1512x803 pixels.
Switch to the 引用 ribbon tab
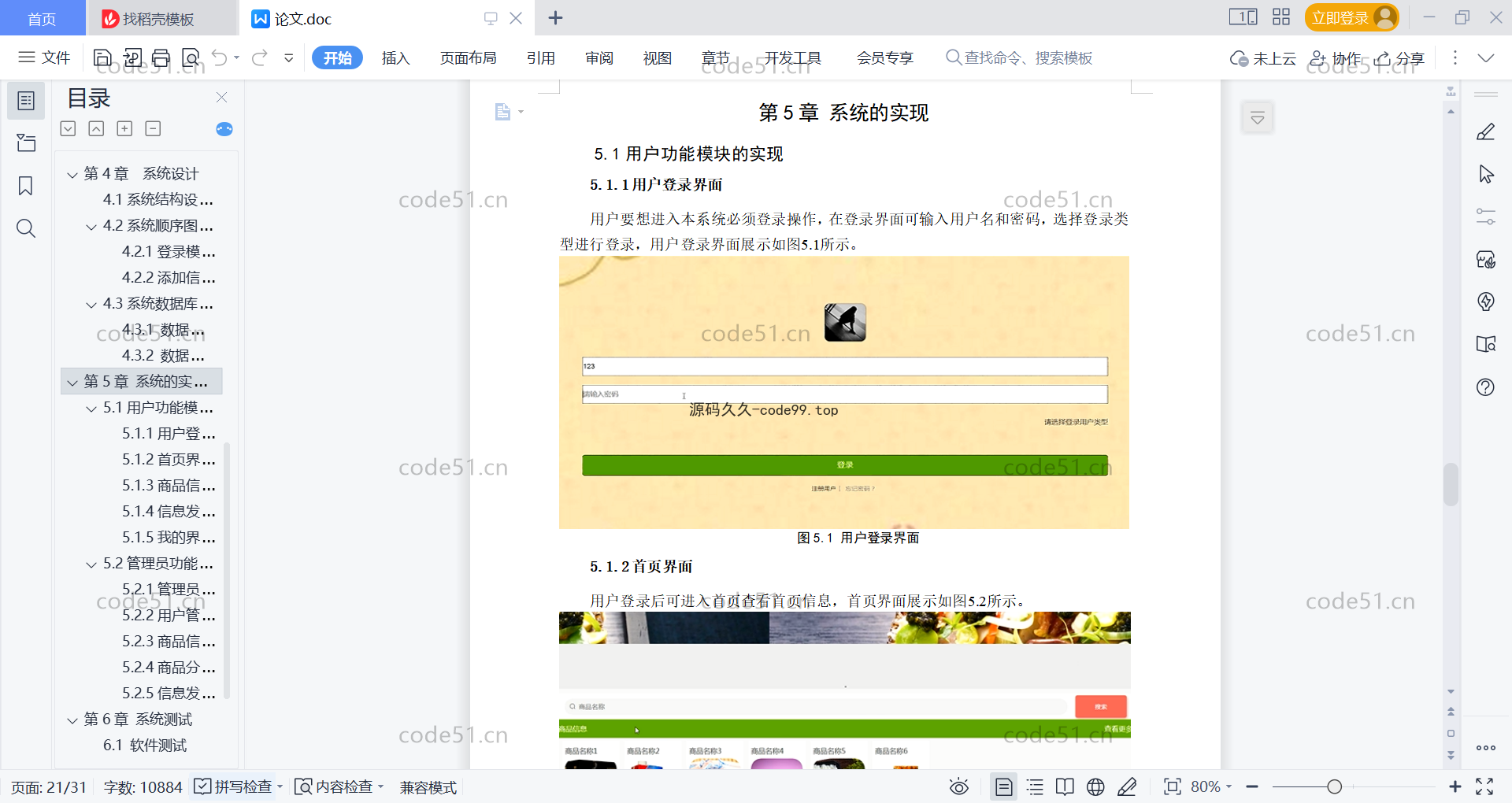click(x=540, y=57)
